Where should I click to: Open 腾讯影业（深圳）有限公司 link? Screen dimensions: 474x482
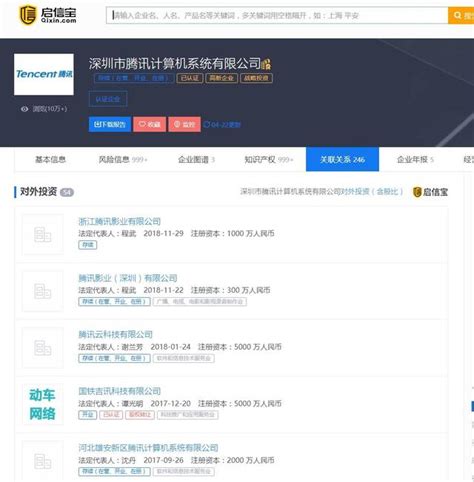click(128, 278)
